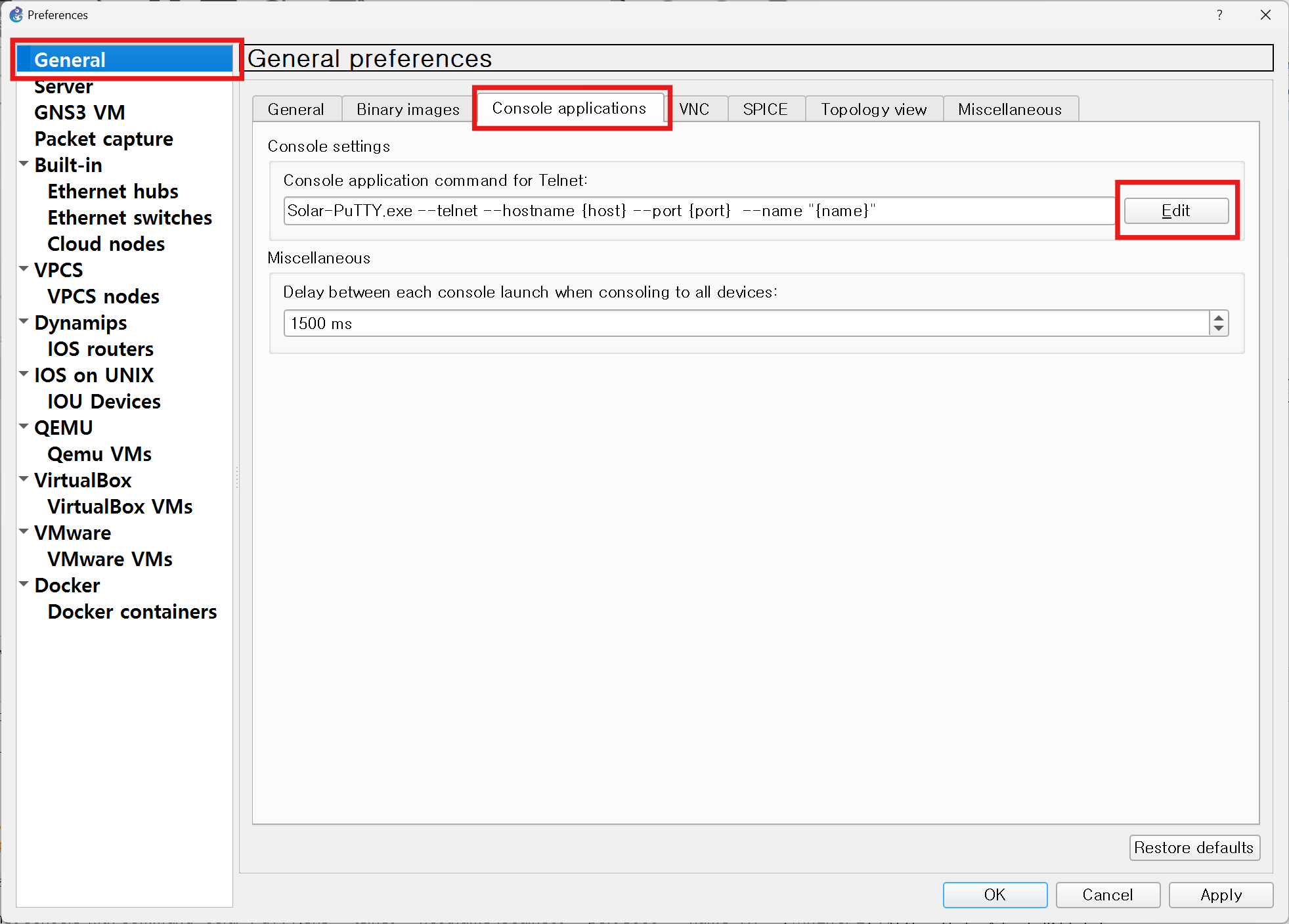Collapse the Docker tree section
The height and width of the screenshot is (924, 1289).
tap(24, 584)
